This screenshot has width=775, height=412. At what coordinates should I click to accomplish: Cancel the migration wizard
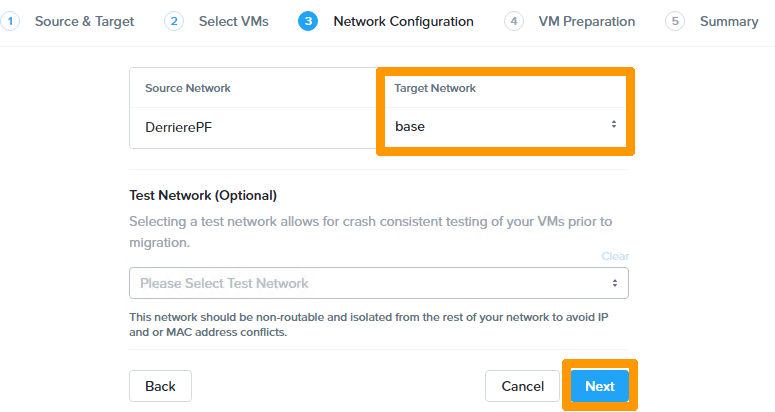[x=522, y=386]
